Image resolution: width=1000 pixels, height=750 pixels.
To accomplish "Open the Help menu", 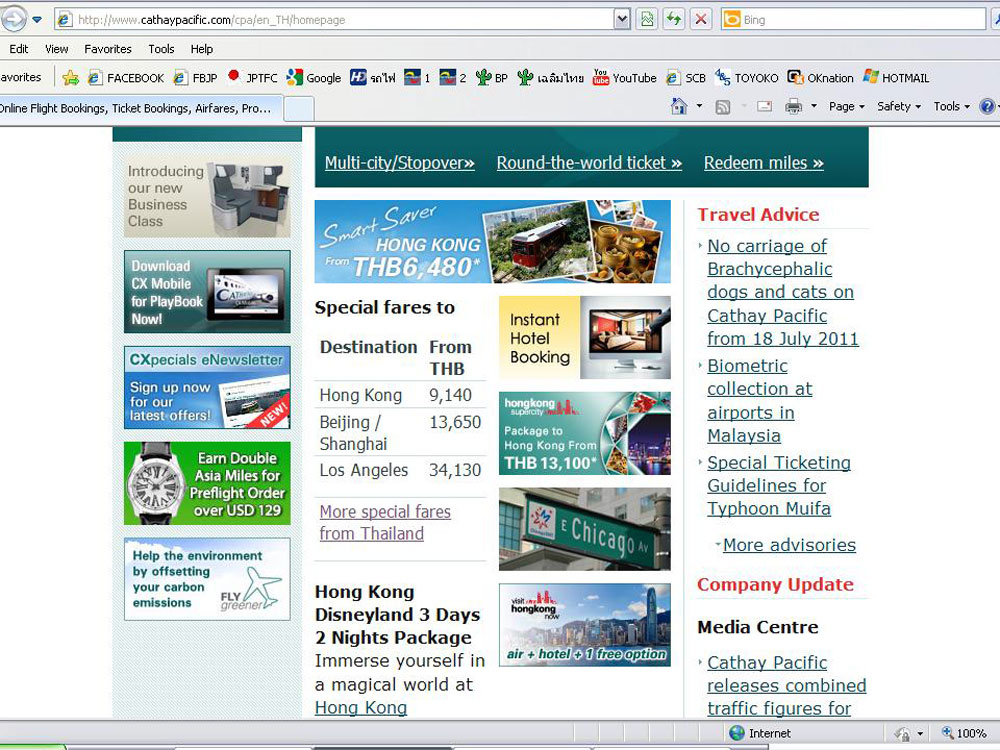I will (x=202, y=49).
